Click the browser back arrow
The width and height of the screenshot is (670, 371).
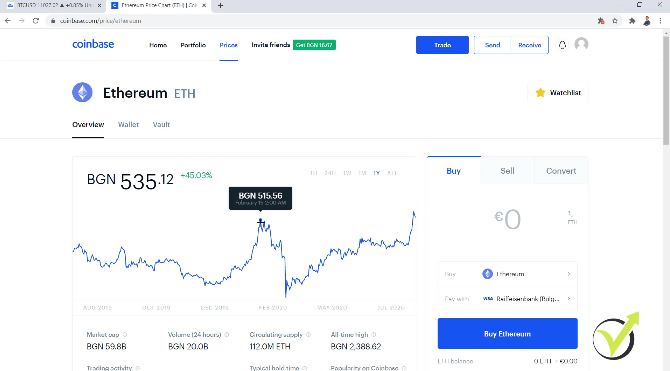click(x=8, y=21)
